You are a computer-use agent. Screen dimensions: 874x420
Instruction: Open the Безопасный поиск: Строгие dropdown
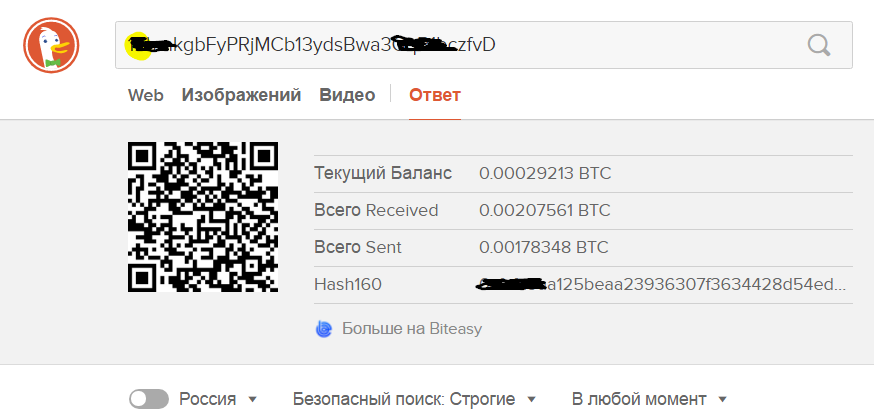(414, 399)
